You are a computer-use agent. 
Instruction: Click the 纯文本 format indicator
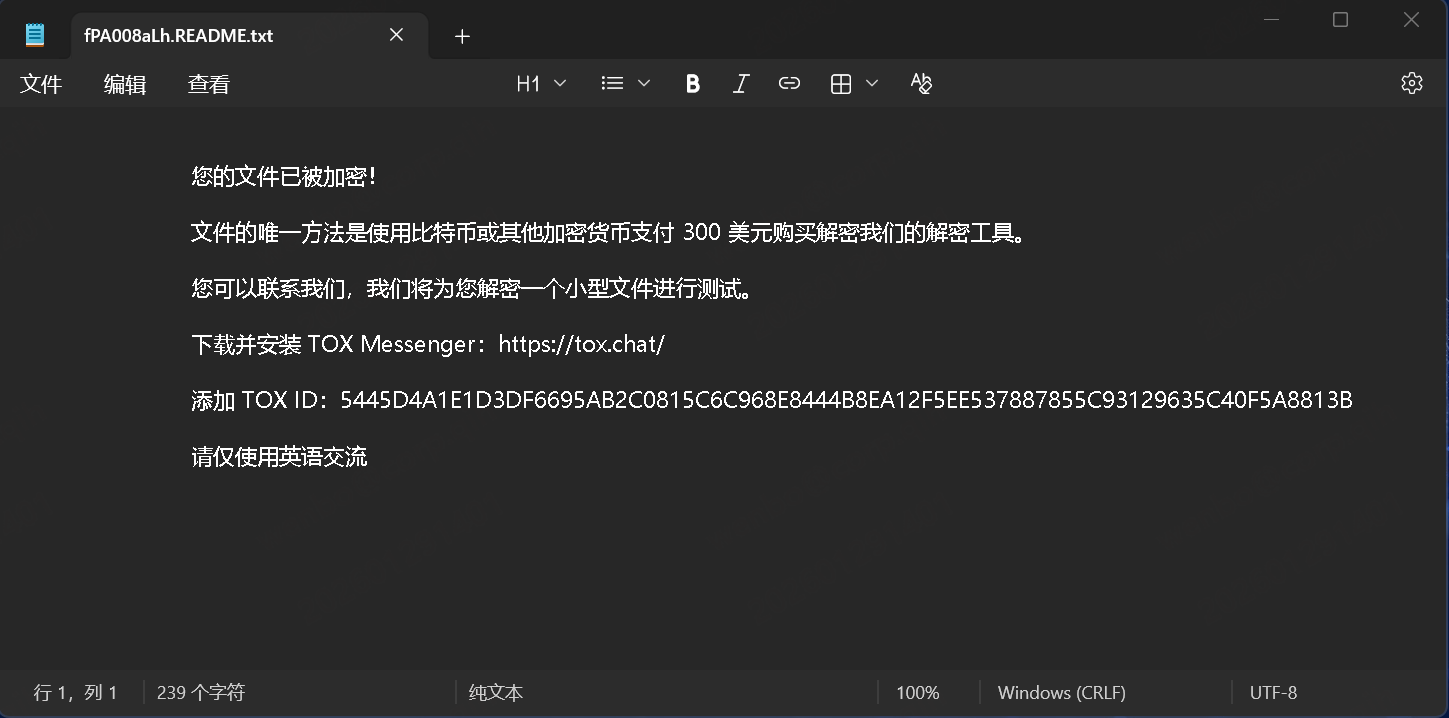(x=496, y=692)
